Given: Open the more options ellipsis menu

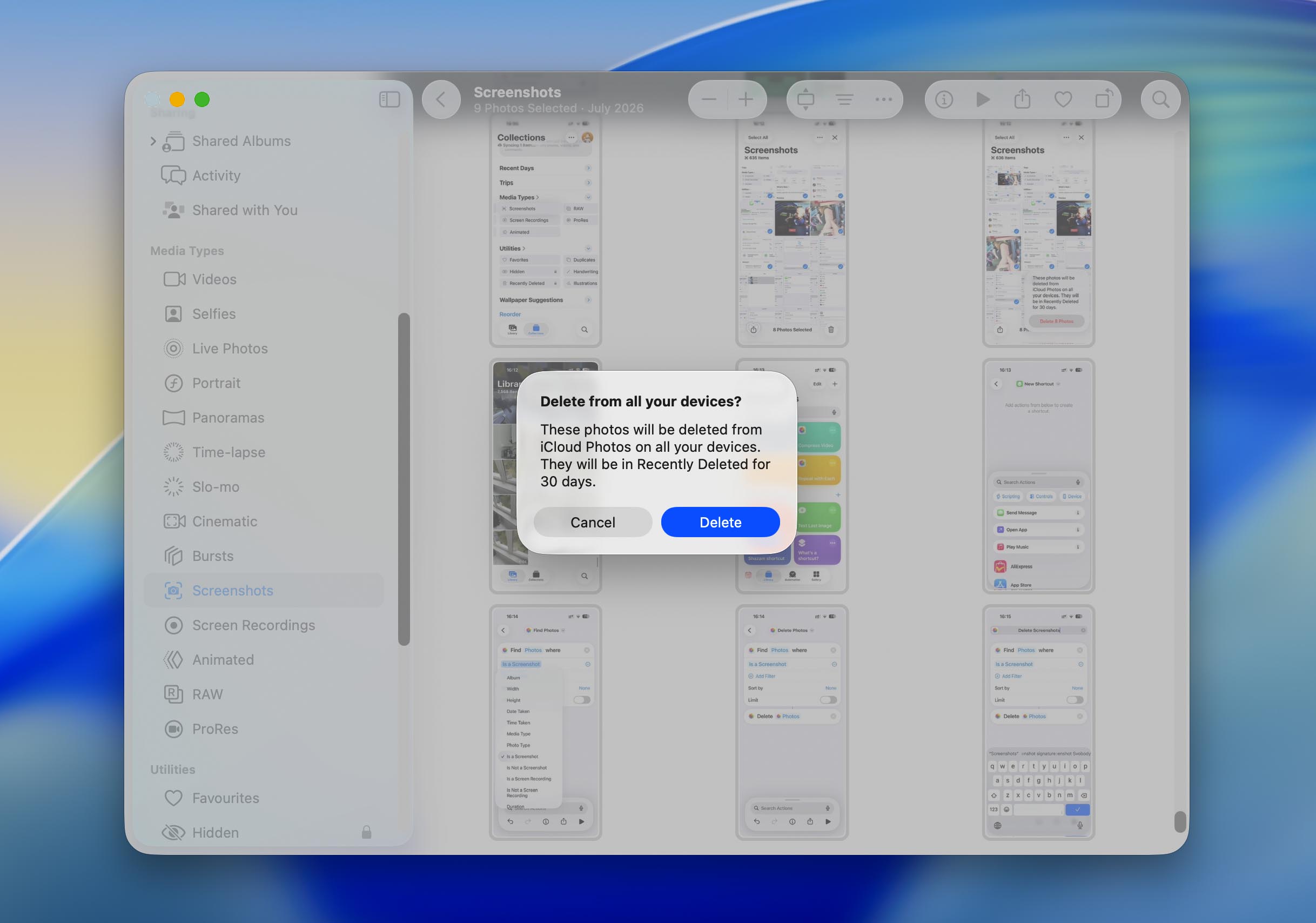Looking at the screenshot, I should click(883, 100).
